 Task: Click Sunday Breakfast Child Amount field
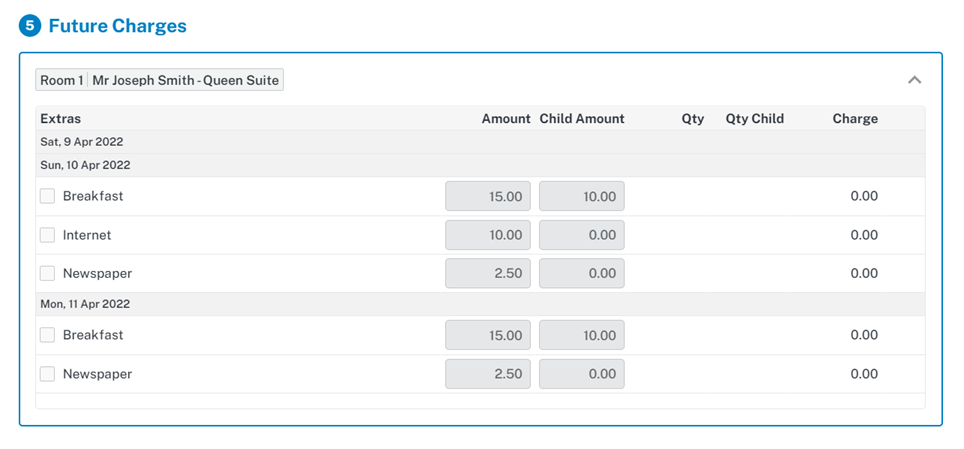581,196
